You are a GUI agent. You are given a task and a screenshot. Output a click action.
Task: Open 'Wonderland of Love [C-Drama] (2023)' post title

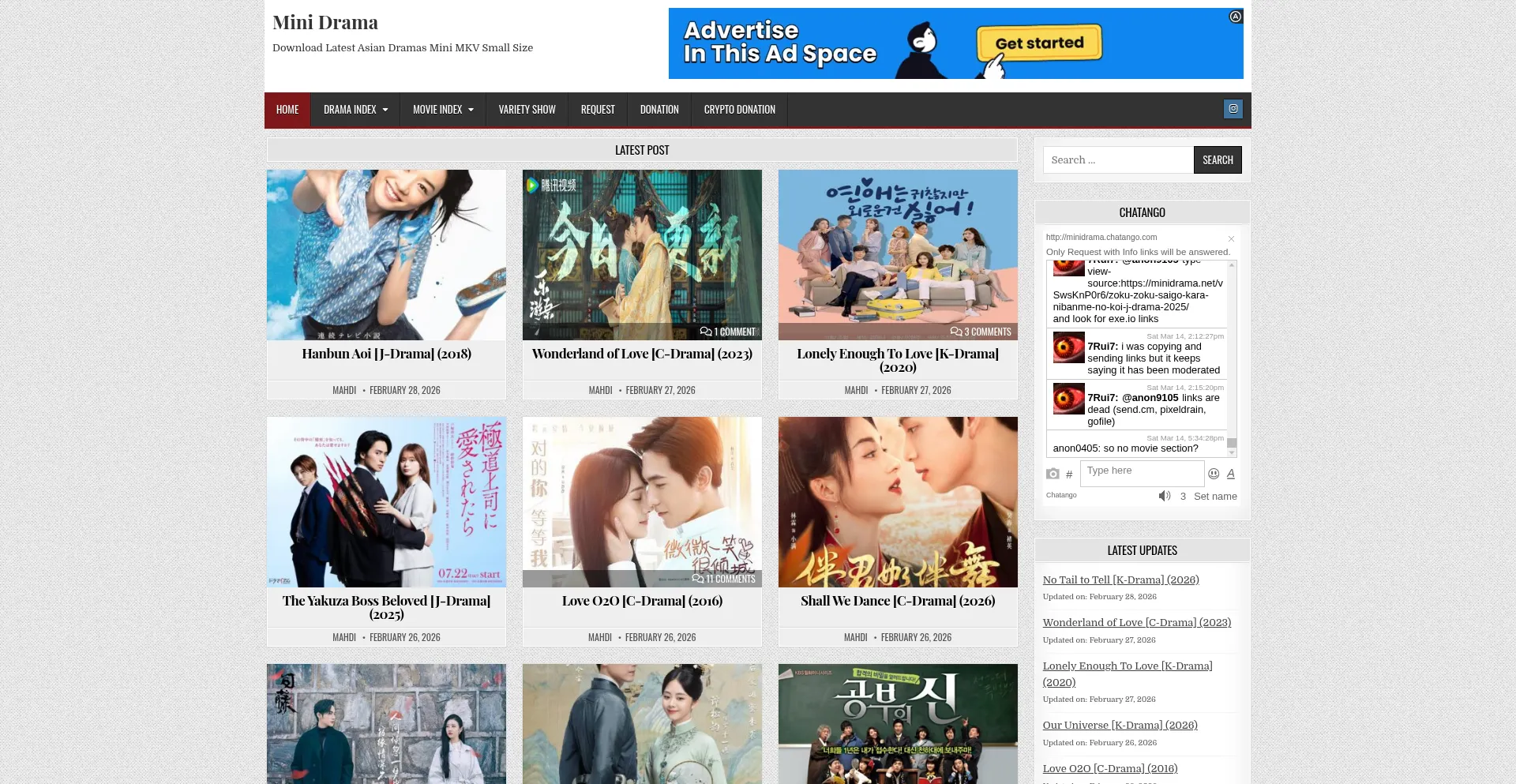(642, 354)
